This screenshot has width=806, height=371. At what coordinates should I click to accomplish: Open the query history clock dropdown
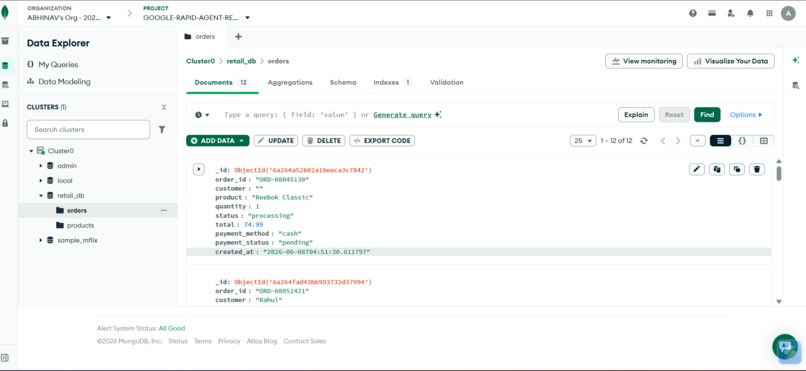pyautogui.click(x=202, y=115)
